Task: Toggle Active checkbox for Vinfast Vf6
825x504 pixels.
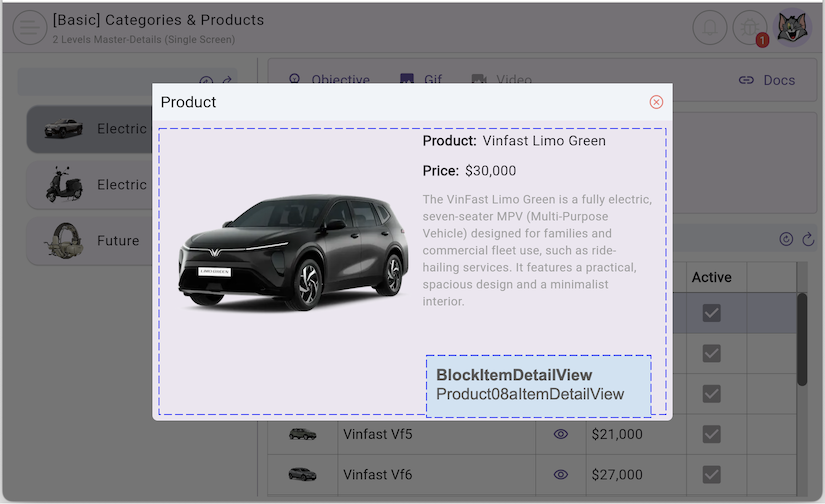Action: (711, 474)
